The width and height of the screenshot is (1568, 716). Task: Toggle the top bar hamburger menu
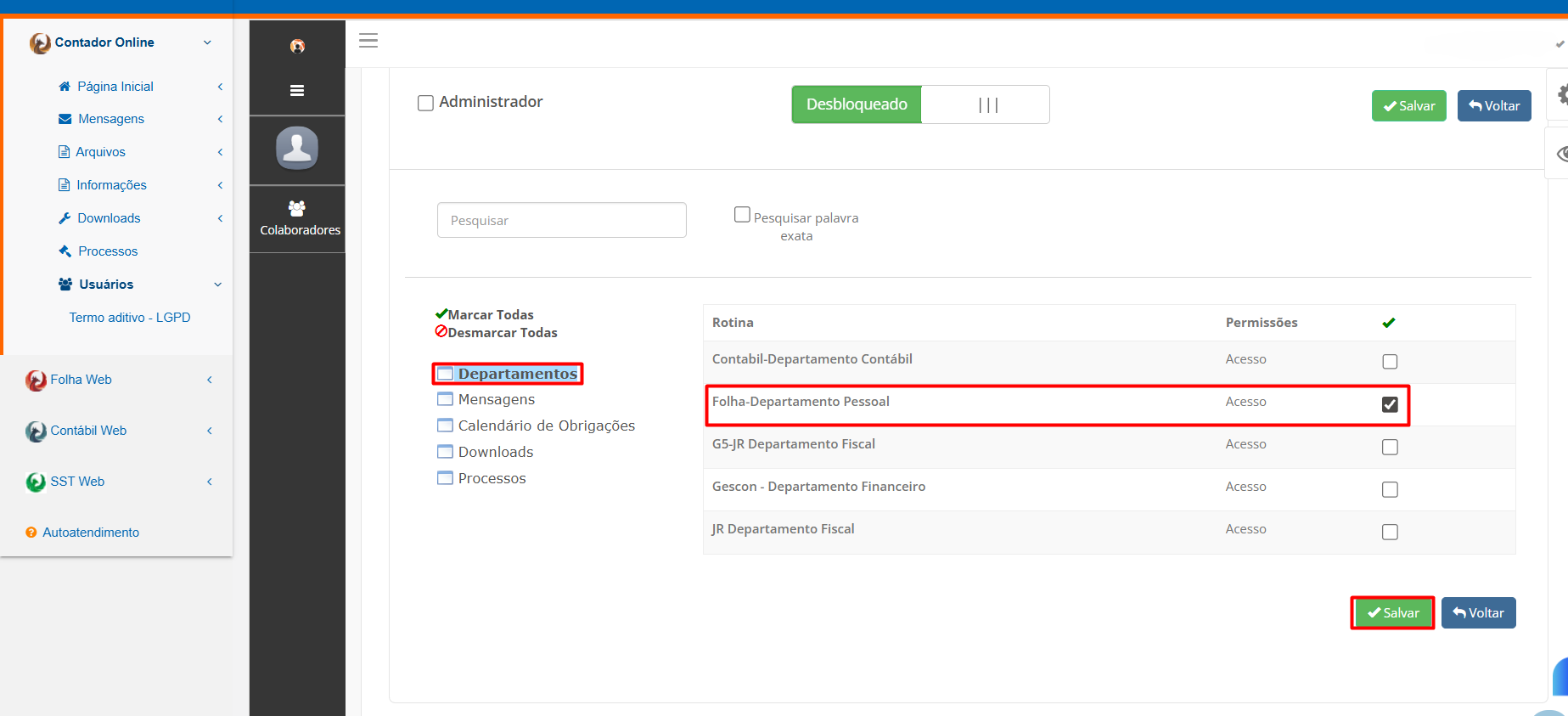[368, 41]
